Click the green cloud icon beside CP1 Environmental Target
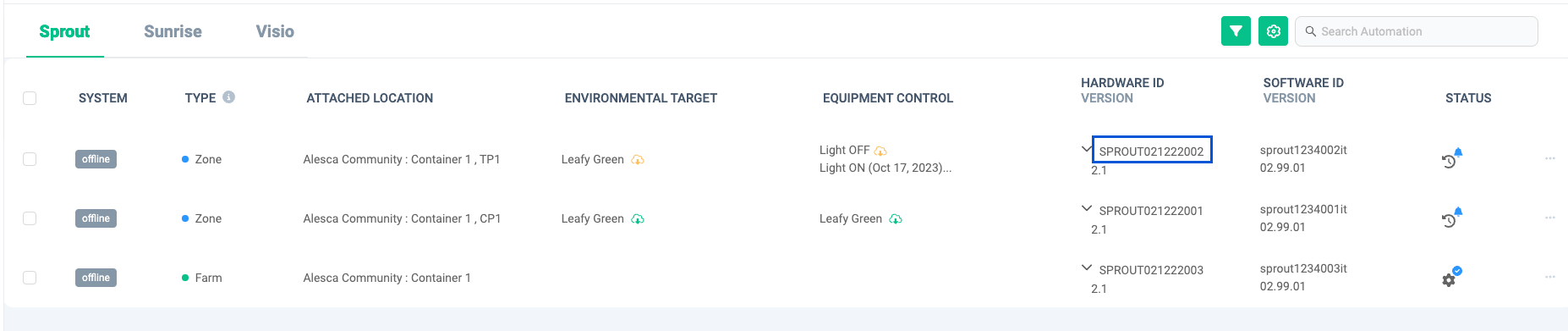 [638, 219]
